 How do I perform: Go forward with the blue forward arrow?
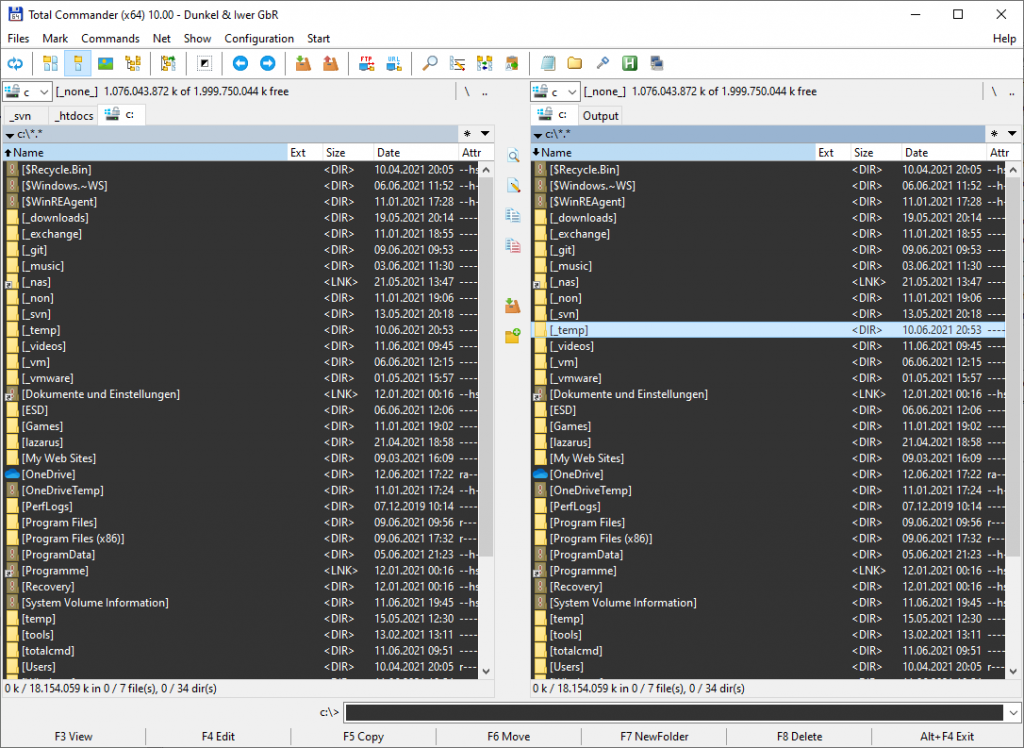[x=267, y=63]
